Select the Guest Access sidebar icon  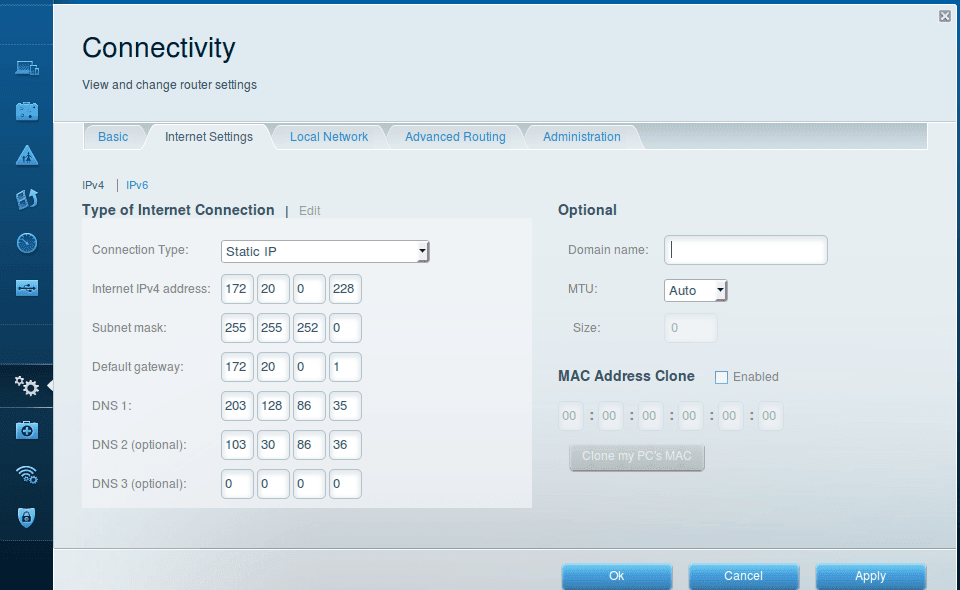pos(27,110)
